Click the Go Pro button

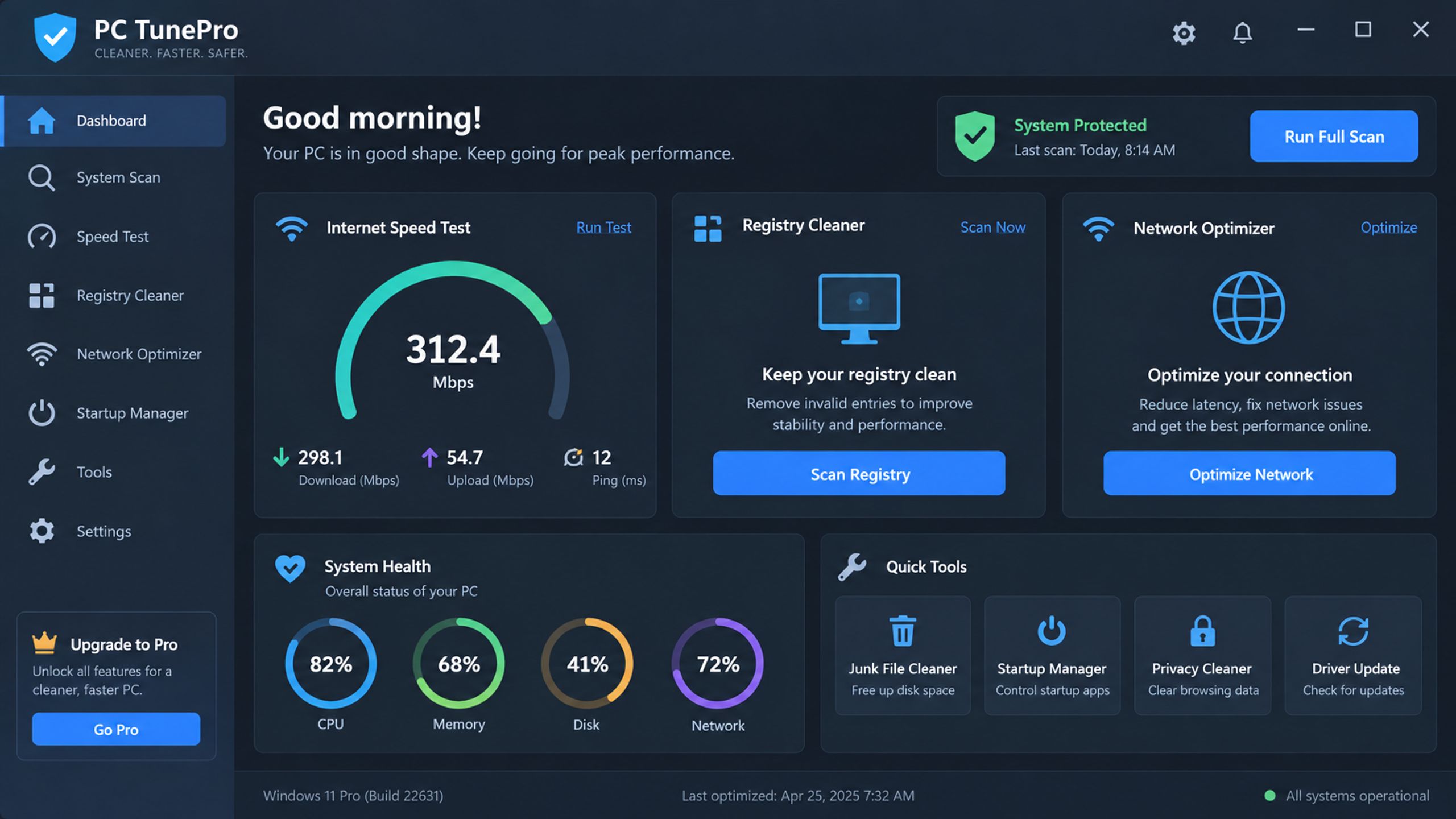pyautogui.click(x=116, y=729)
